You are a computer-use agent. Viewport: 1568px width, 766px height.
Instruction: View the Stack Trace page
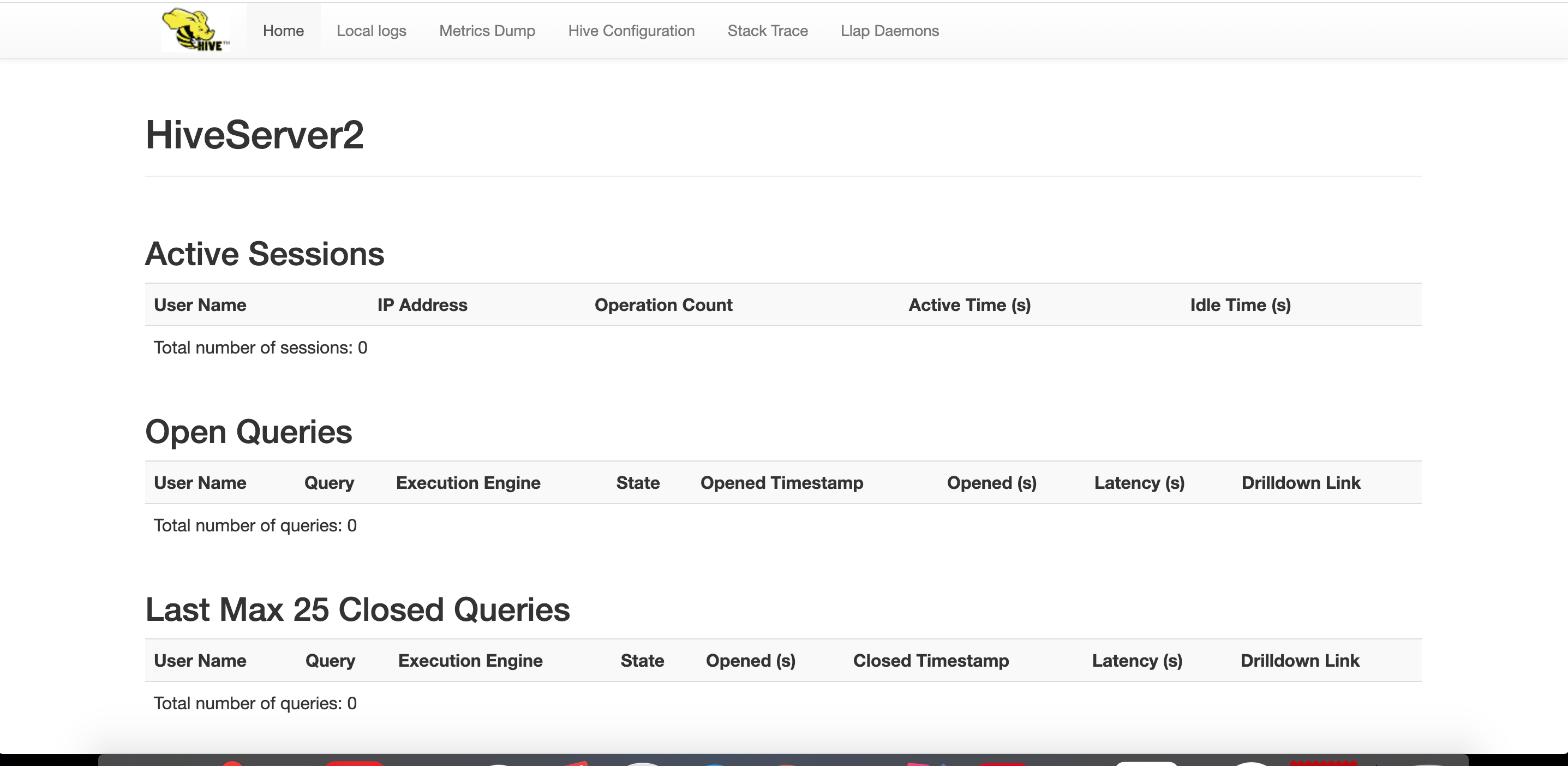click(x=768, y=31)
